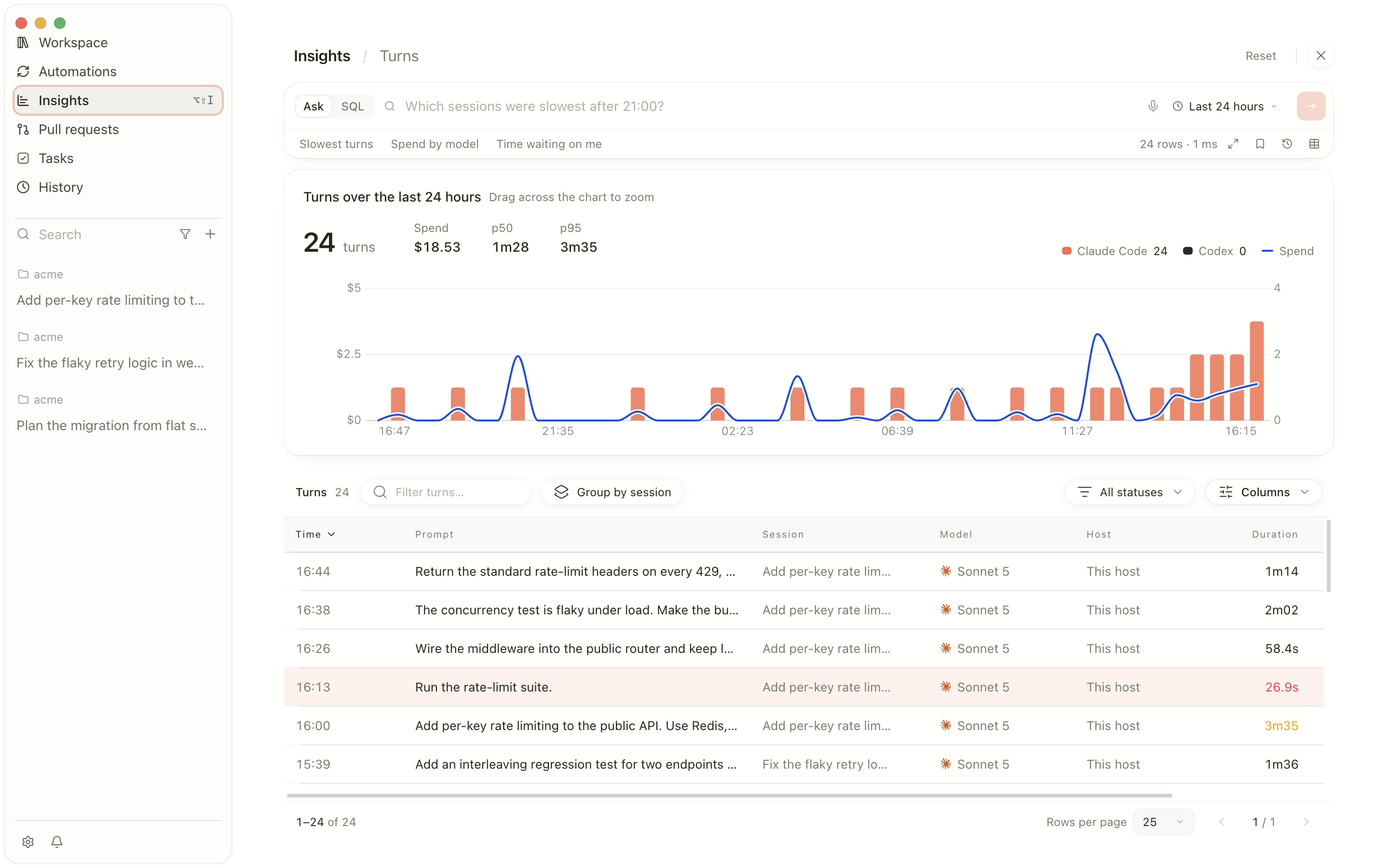Open the settings gear icon
This screenshot has height=868, width=1389.
[x=27, y=841]
